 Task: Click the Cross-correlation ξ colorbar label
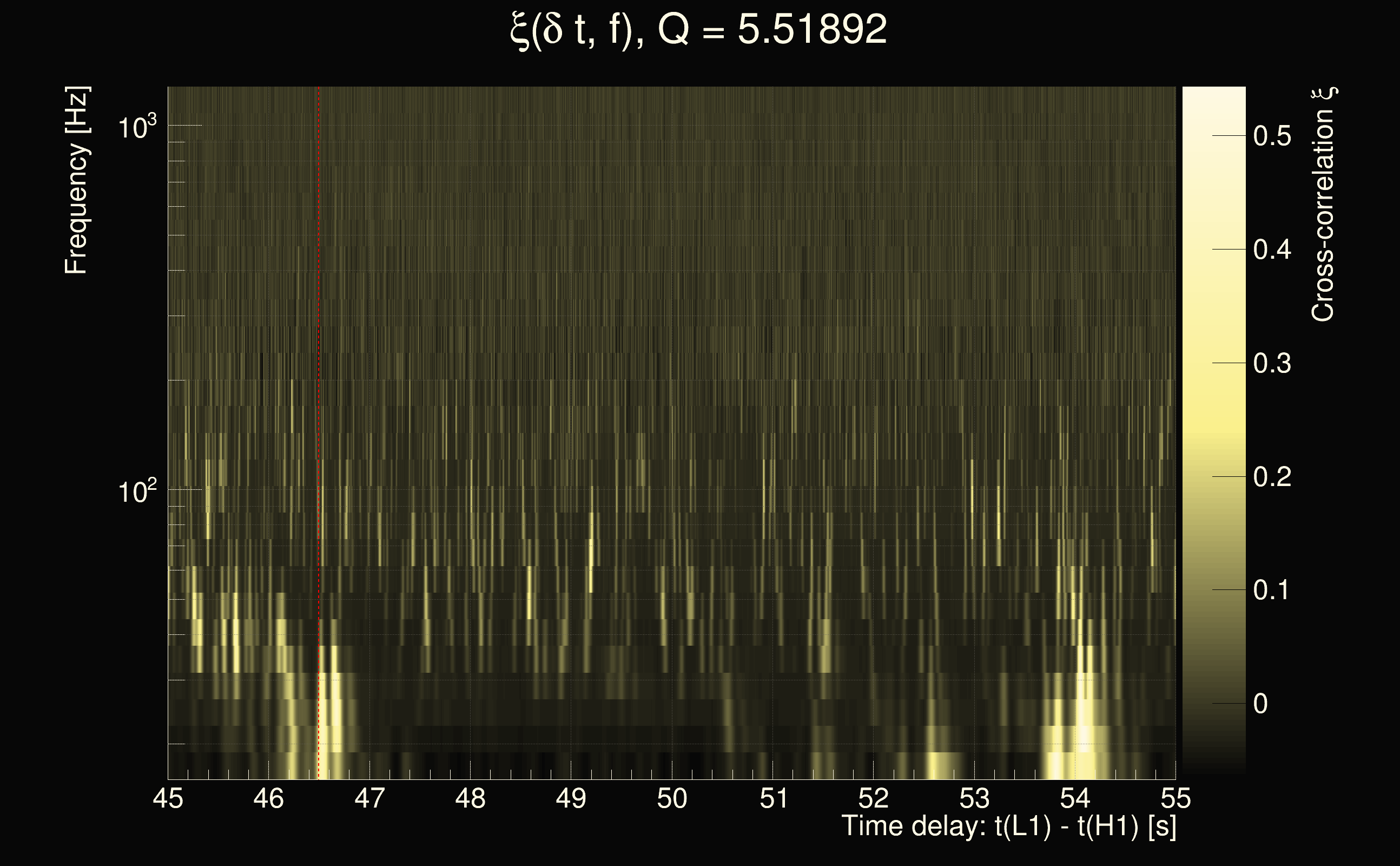point(1323,205)
